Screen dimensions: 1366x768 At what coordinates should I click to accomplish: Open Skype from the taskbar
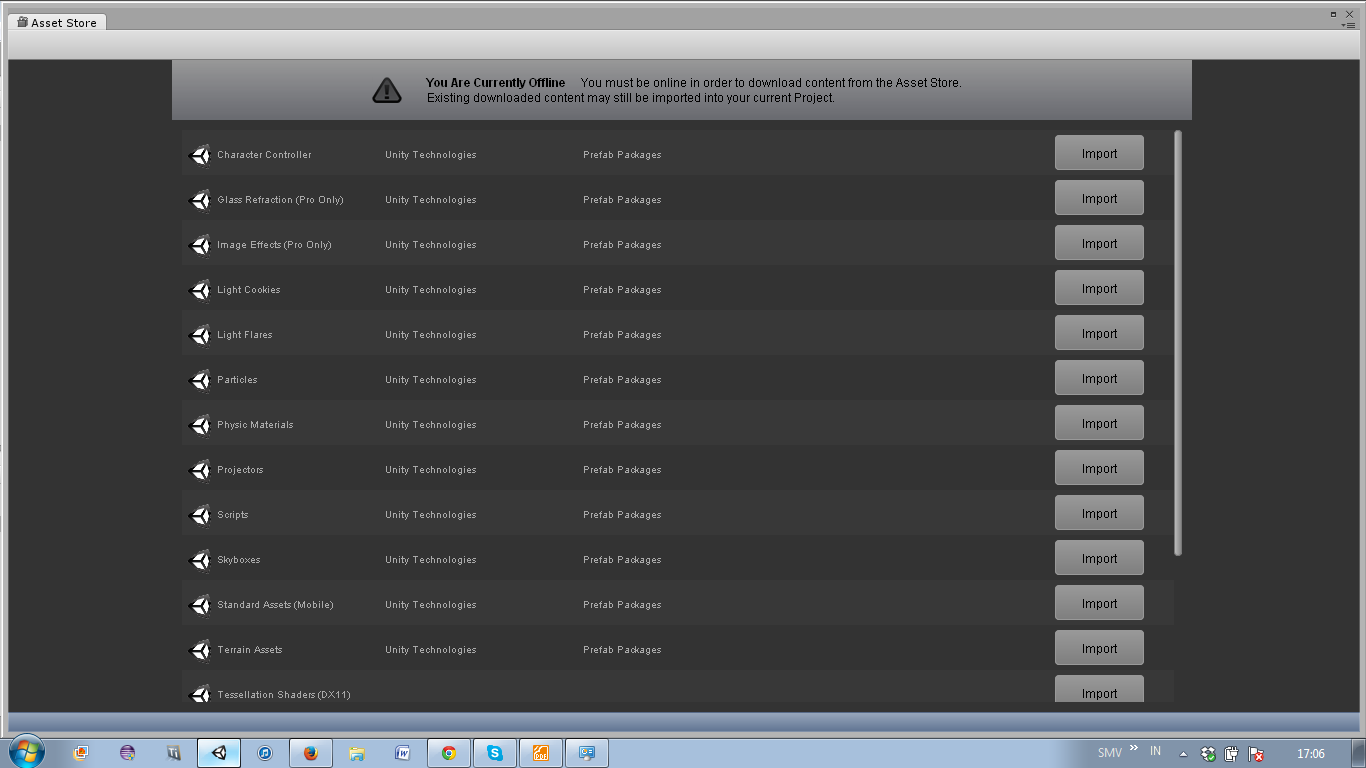point(495,753)
